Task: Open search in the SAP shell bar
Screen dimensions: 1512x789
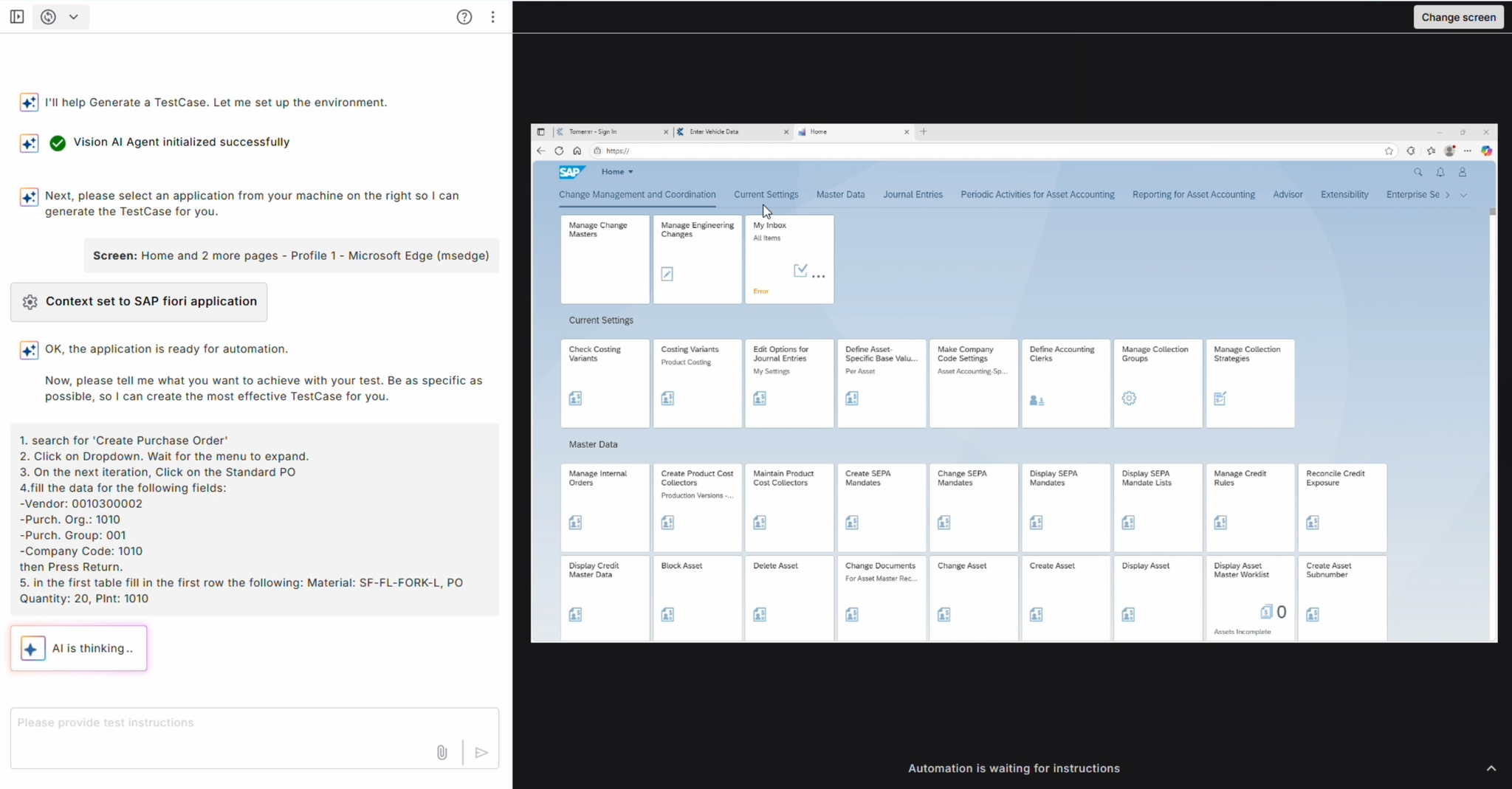Action: pyautogui.click(x=1417, y=171)
